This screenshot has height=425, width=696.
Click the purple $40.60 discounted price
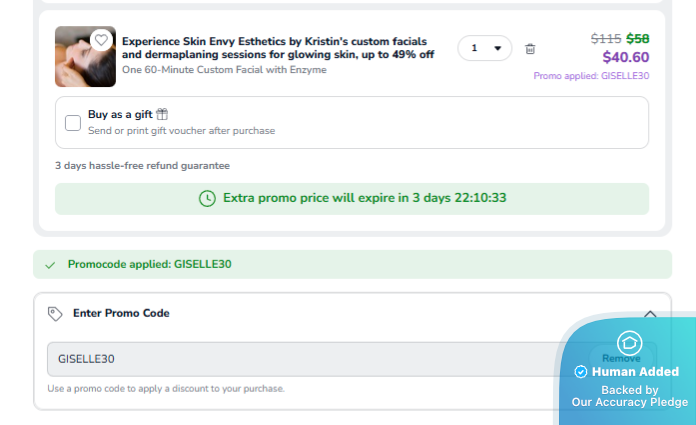pyautogui.click(x=625, y=57)
